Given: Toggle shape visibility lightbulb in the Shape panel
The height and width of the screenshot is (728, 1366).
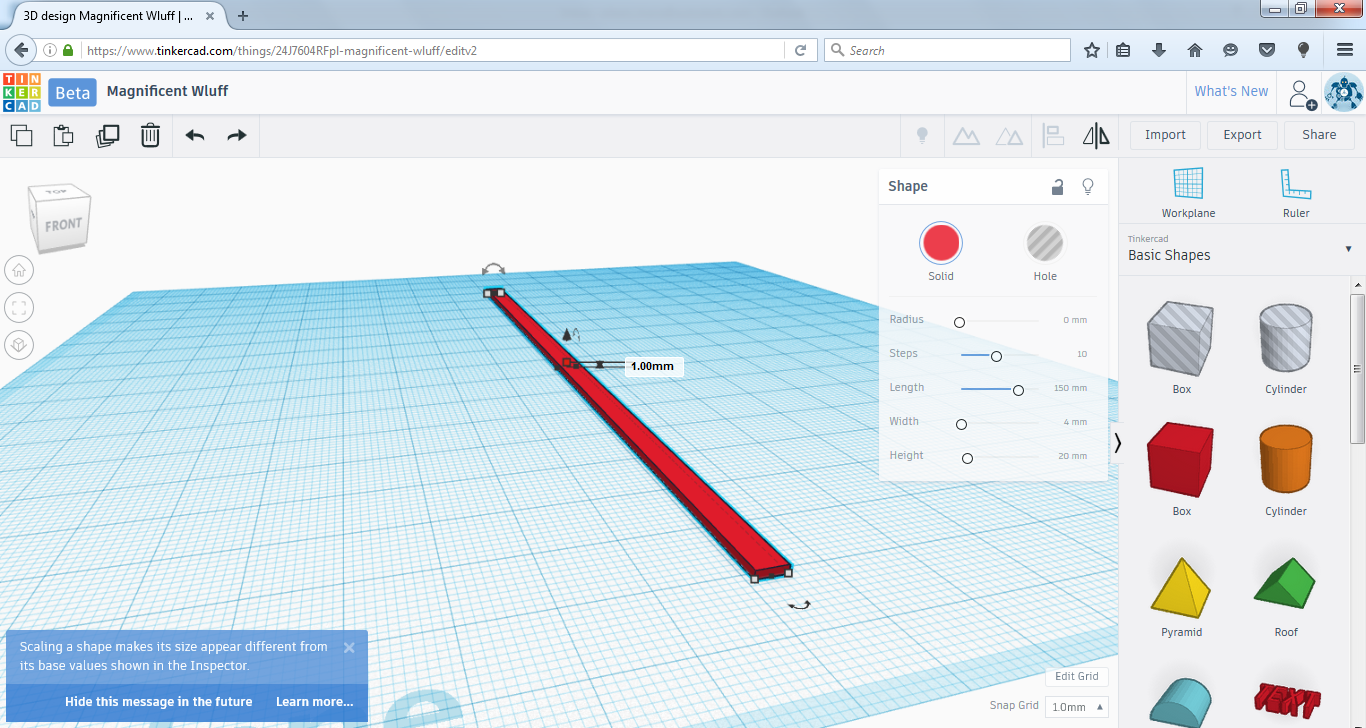Looking at the screenshot, I should click(x=1089, y=186).
